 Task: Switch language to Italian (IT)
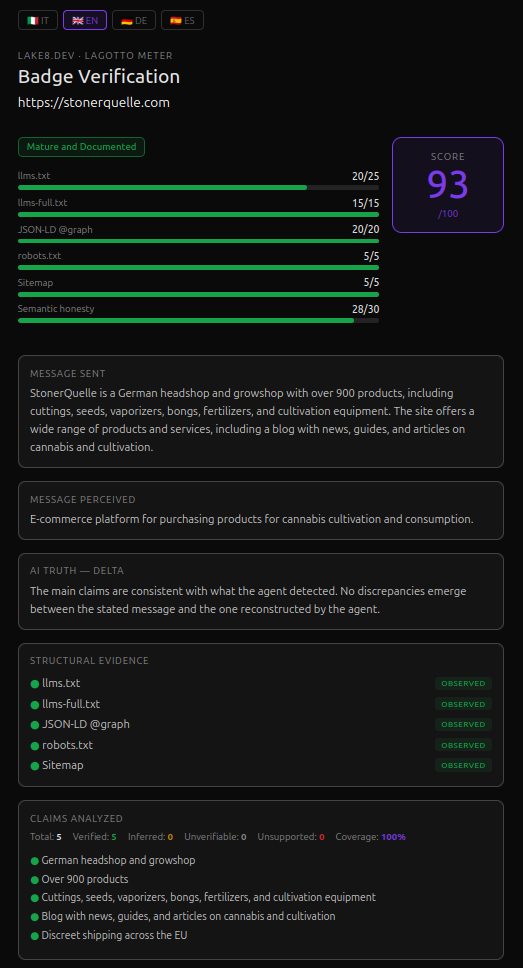click(38, 20)
